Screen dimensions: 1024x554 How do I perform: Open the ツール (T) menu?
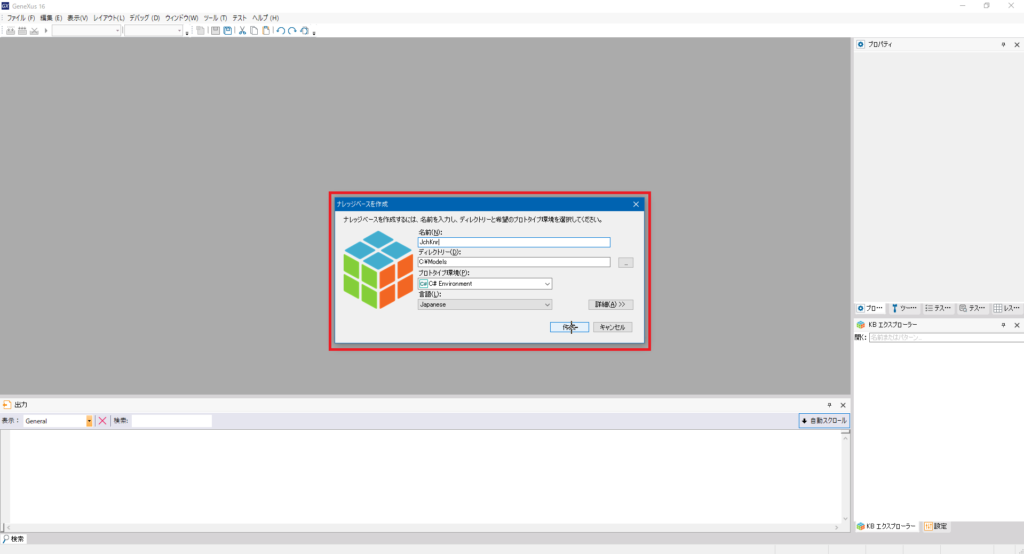[214, 18]
